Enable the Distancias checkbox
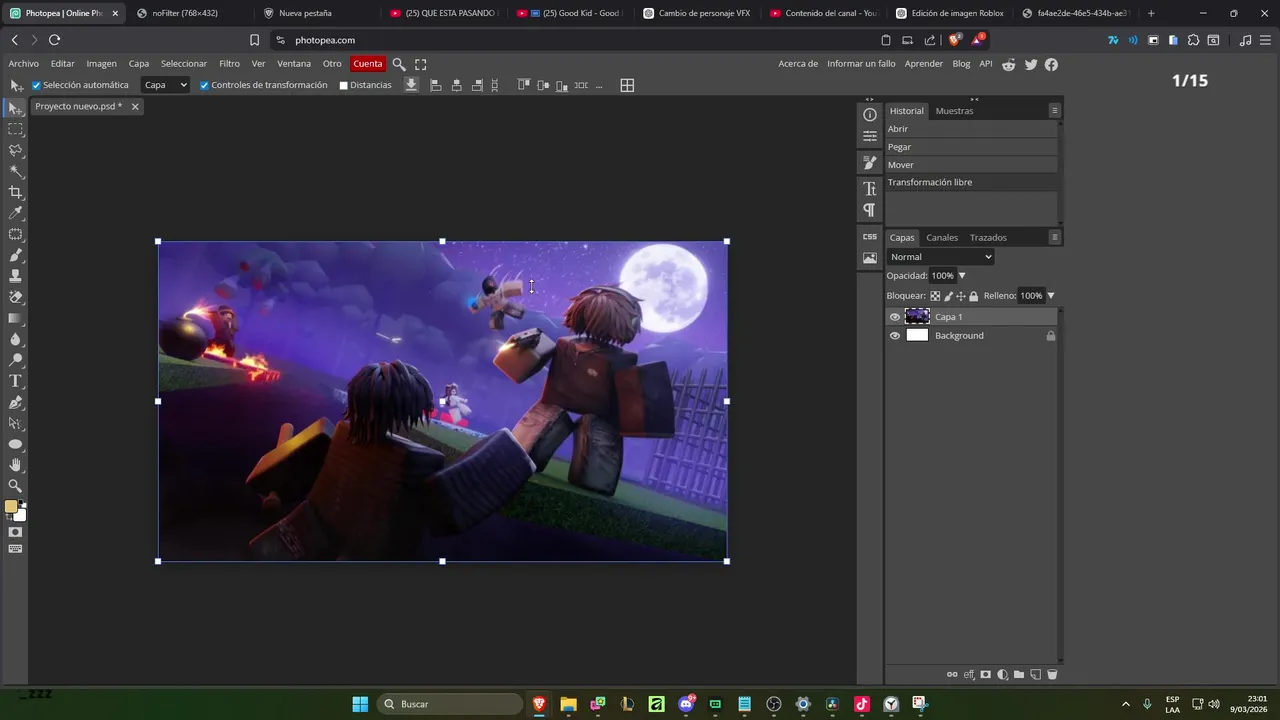 point(343,85)
